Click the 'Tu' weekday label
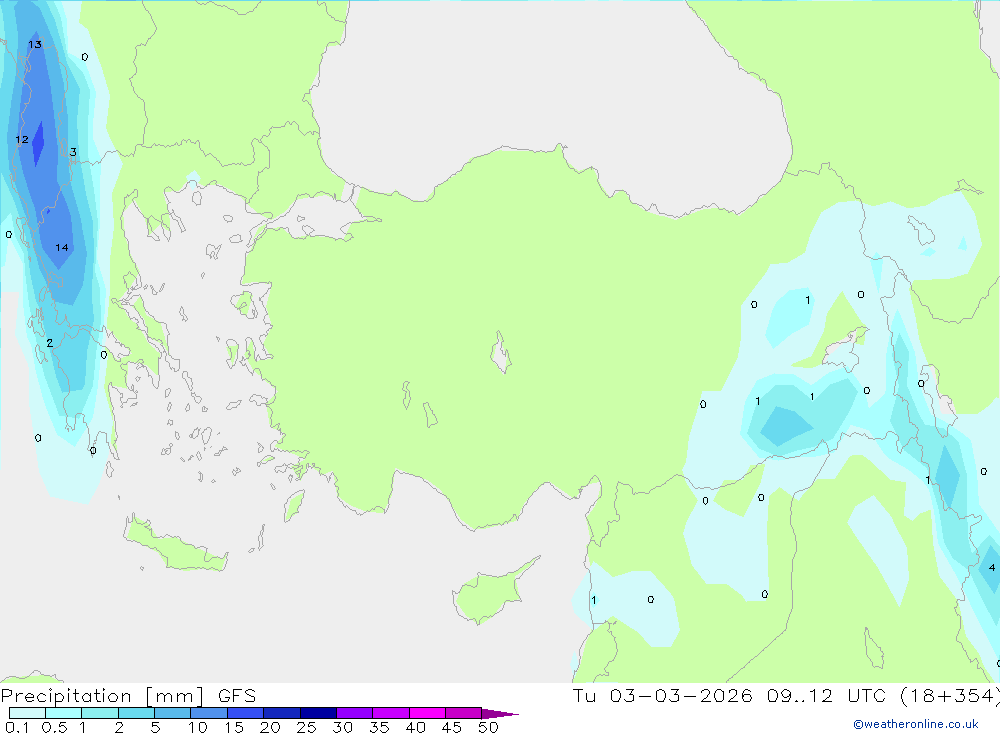Screen dimensions: 1000x733 coord(584,695)
